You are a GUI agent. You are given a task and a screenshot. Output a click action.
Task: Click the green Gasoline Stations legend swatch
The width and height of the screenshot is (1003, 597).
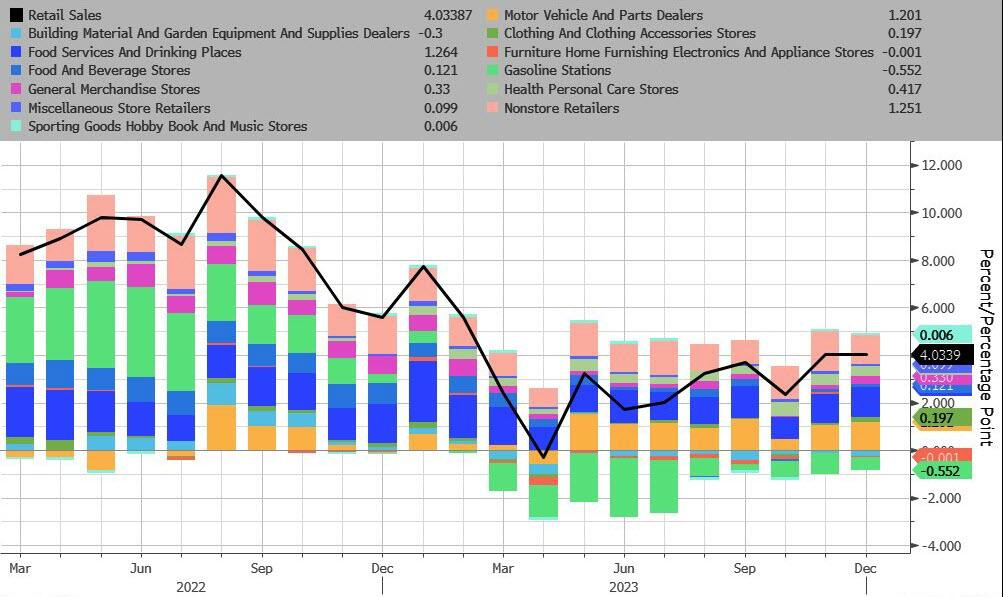coord(491,71)
